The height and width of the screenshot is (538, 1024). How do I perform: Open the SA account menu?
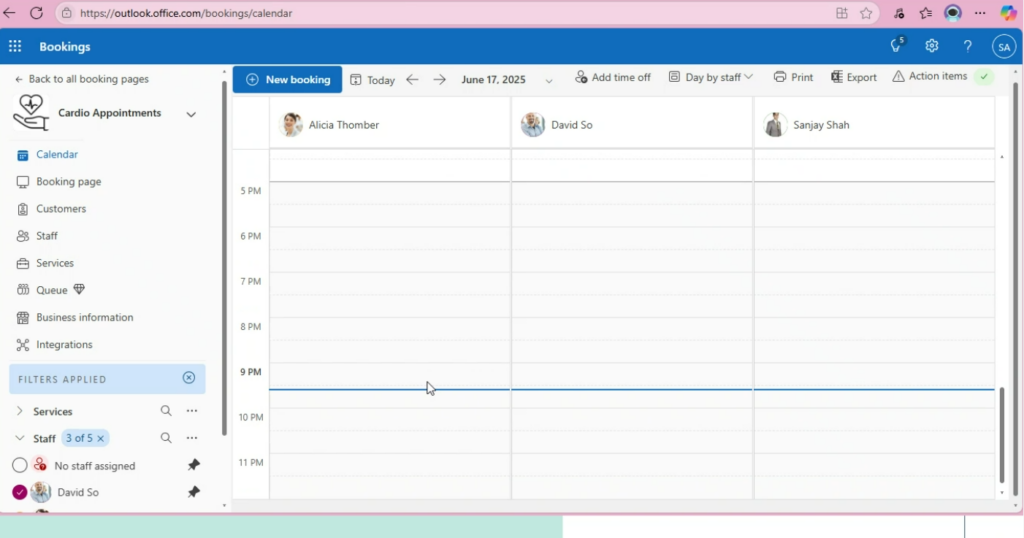pos(1004,46)
